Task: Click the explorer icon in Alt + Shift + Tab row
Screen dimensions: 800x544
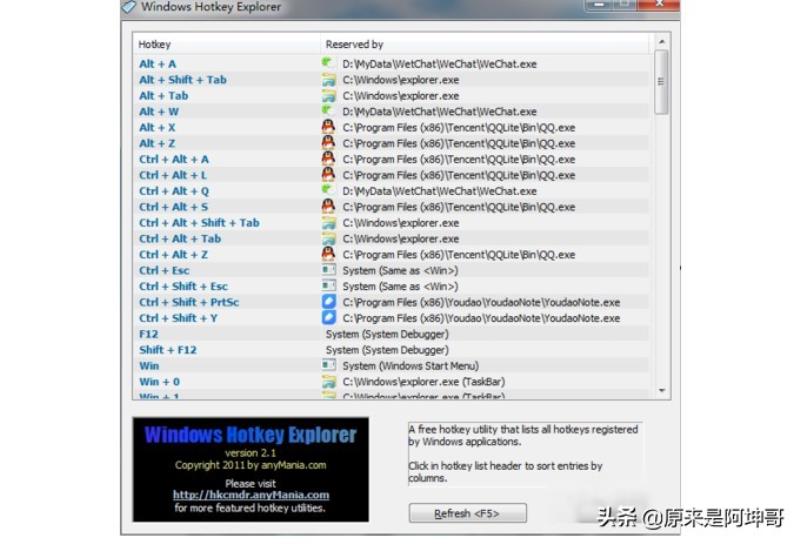Action: [x=329, y=80]
